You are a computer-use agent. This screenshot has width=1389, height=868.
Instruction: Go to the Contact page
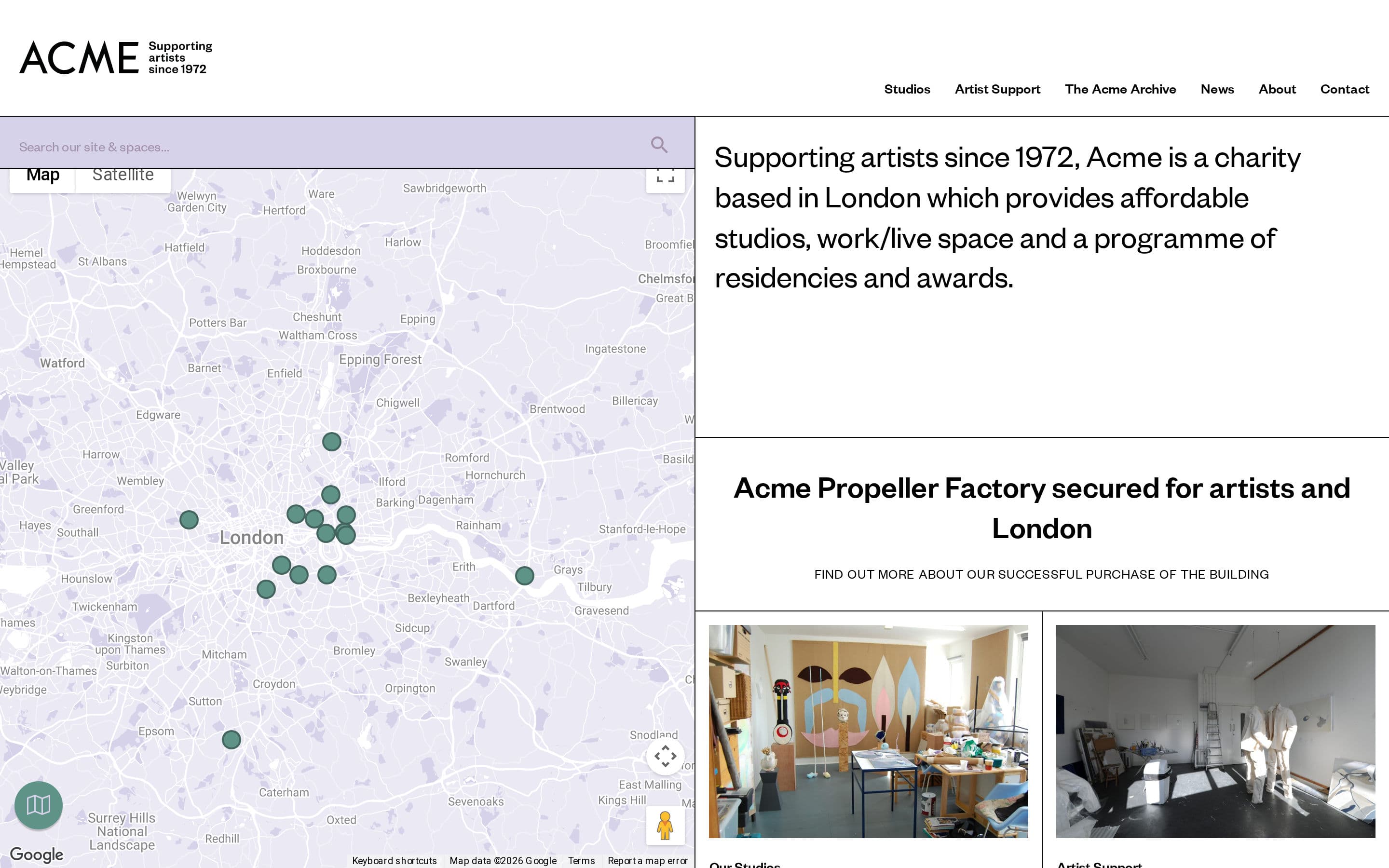(x=1344, y=89)
